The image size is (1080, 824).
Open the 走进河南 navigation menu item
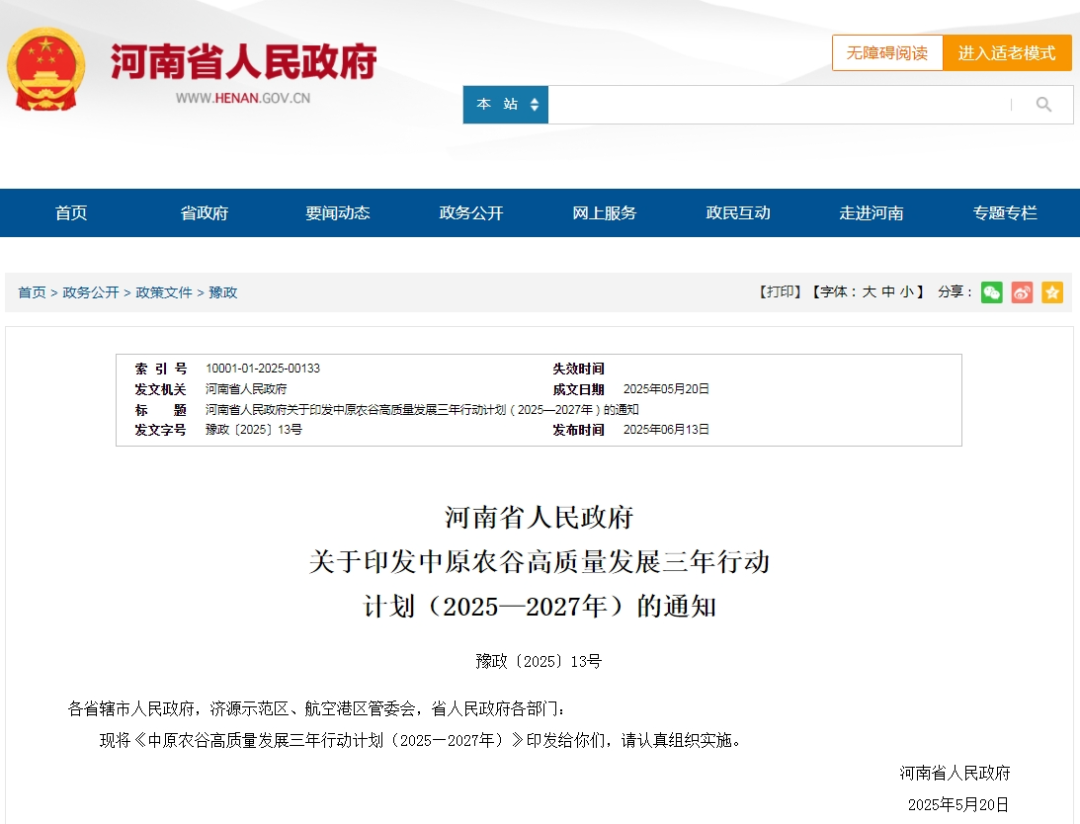coord(871,213)
